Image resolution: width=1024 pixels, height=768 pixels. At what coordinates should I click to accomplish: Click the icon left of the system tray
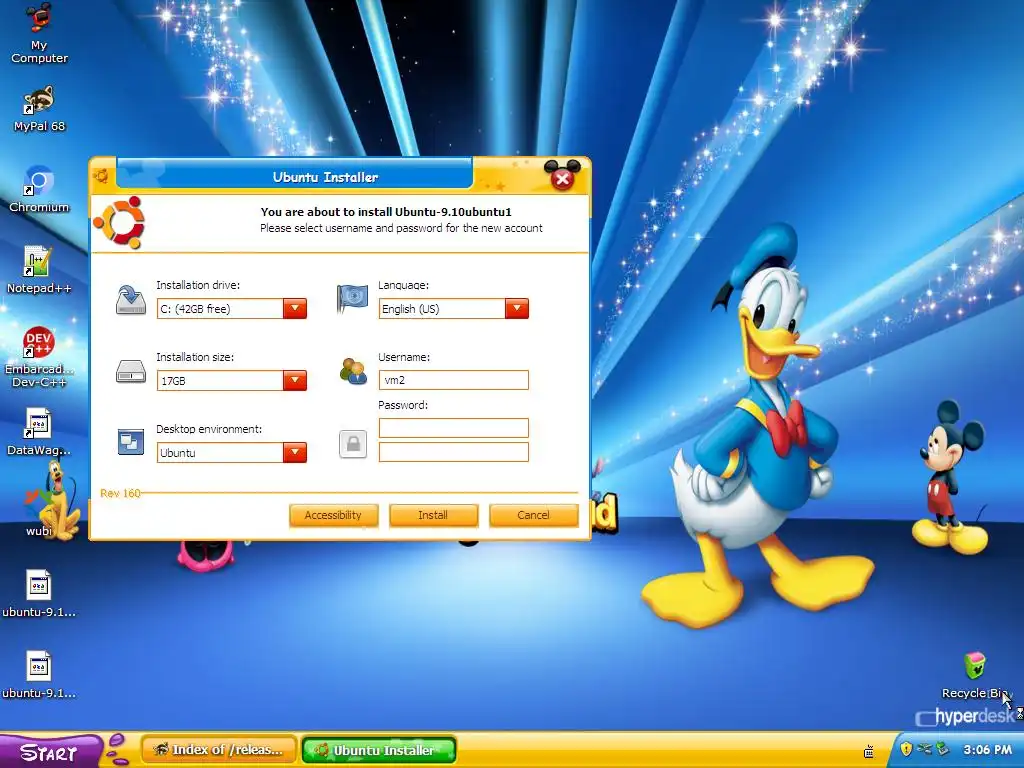[x=869, y=751]
